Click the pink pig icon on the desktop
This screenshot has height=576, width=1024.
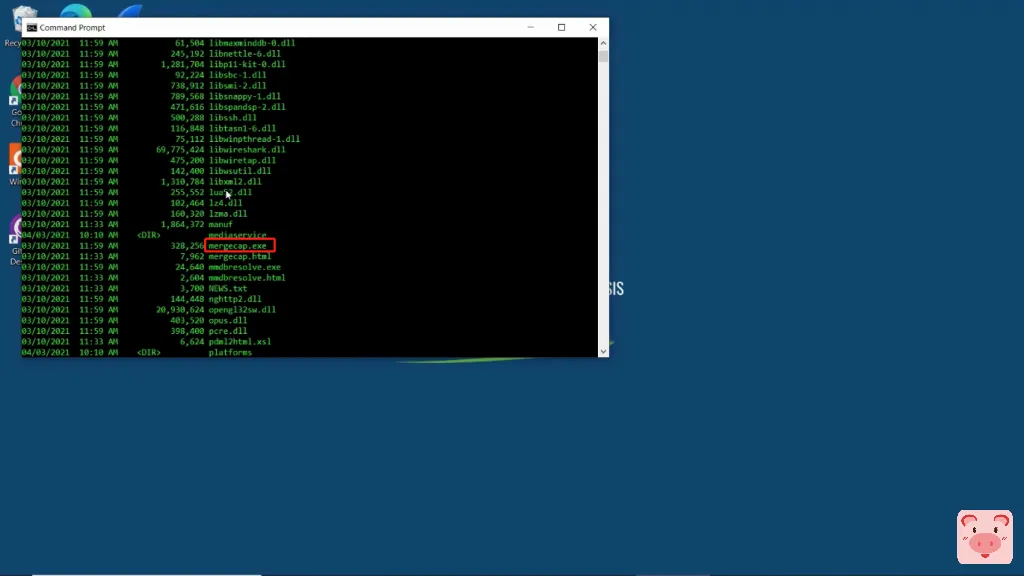tap(984, 537)
